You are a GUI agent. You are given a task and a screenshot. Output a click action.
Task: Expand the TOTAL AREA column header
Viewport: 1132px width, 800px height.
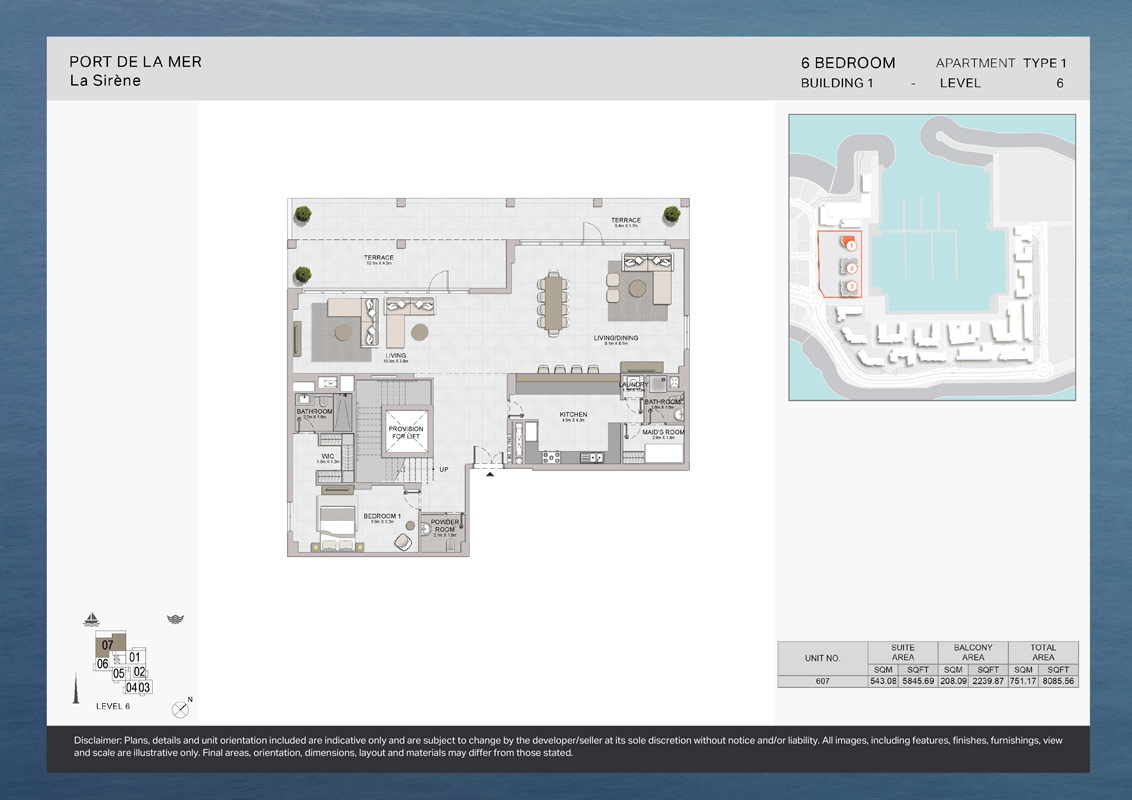(1042, 650)
